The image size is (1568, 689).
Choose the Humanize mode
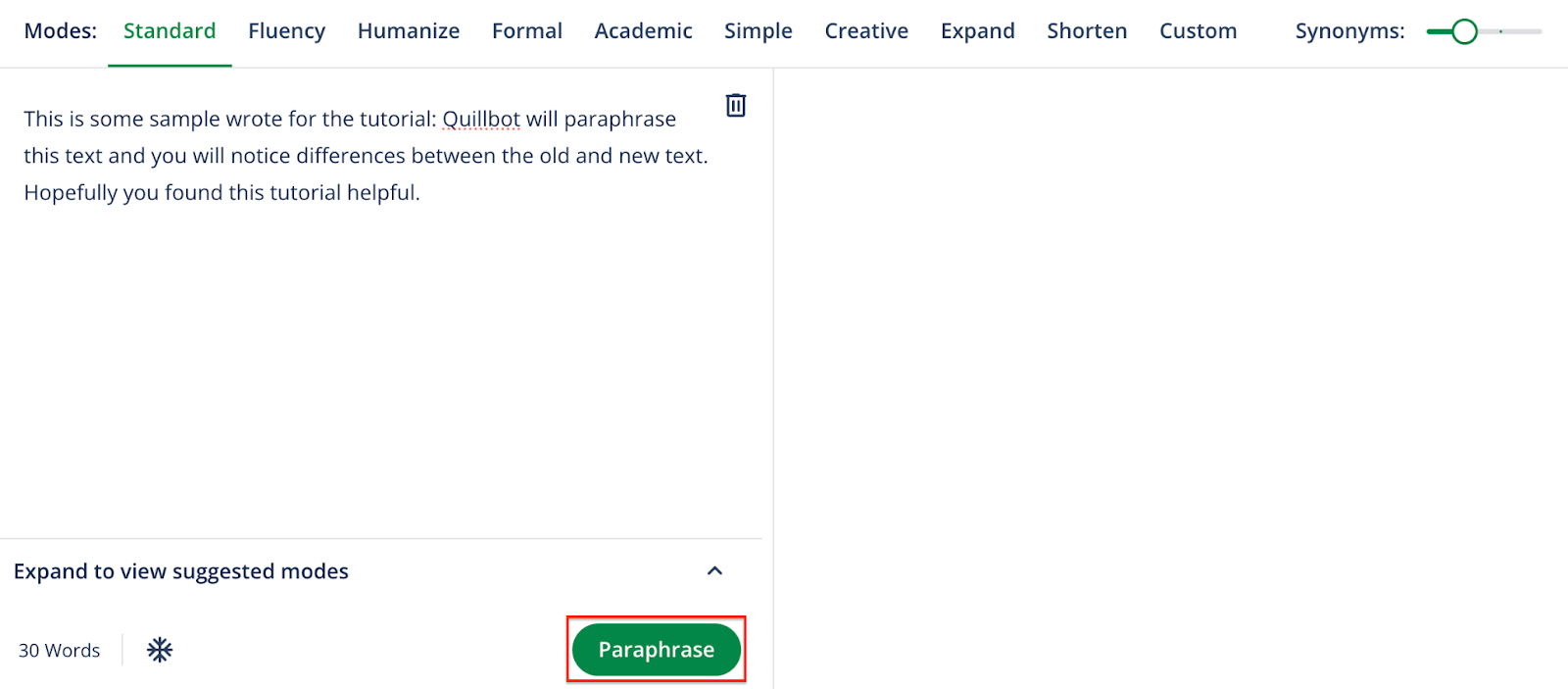[409, 31]
